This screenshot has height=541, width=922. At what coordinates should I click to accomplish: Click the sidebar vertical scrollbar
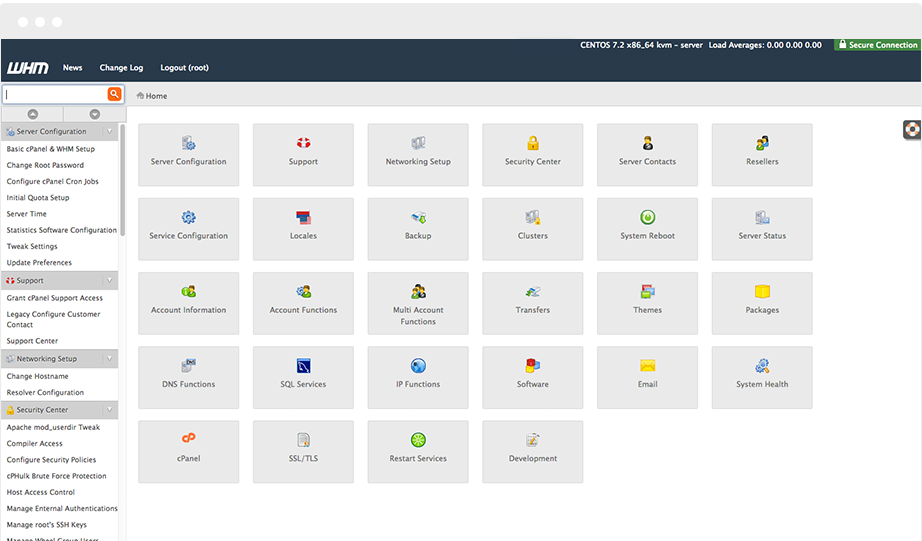123,180
